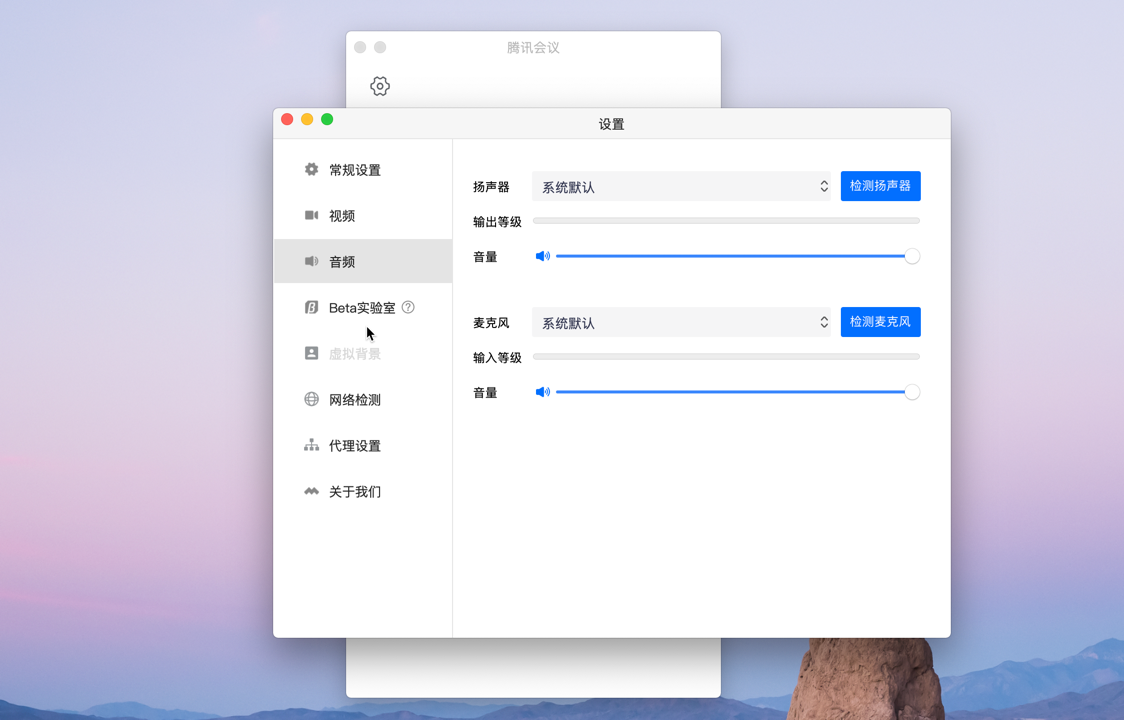Click the 检测麦克风 test button
Image resolution: width=1124 pixels, height=720 pixels.
click(x=880, y=322)
